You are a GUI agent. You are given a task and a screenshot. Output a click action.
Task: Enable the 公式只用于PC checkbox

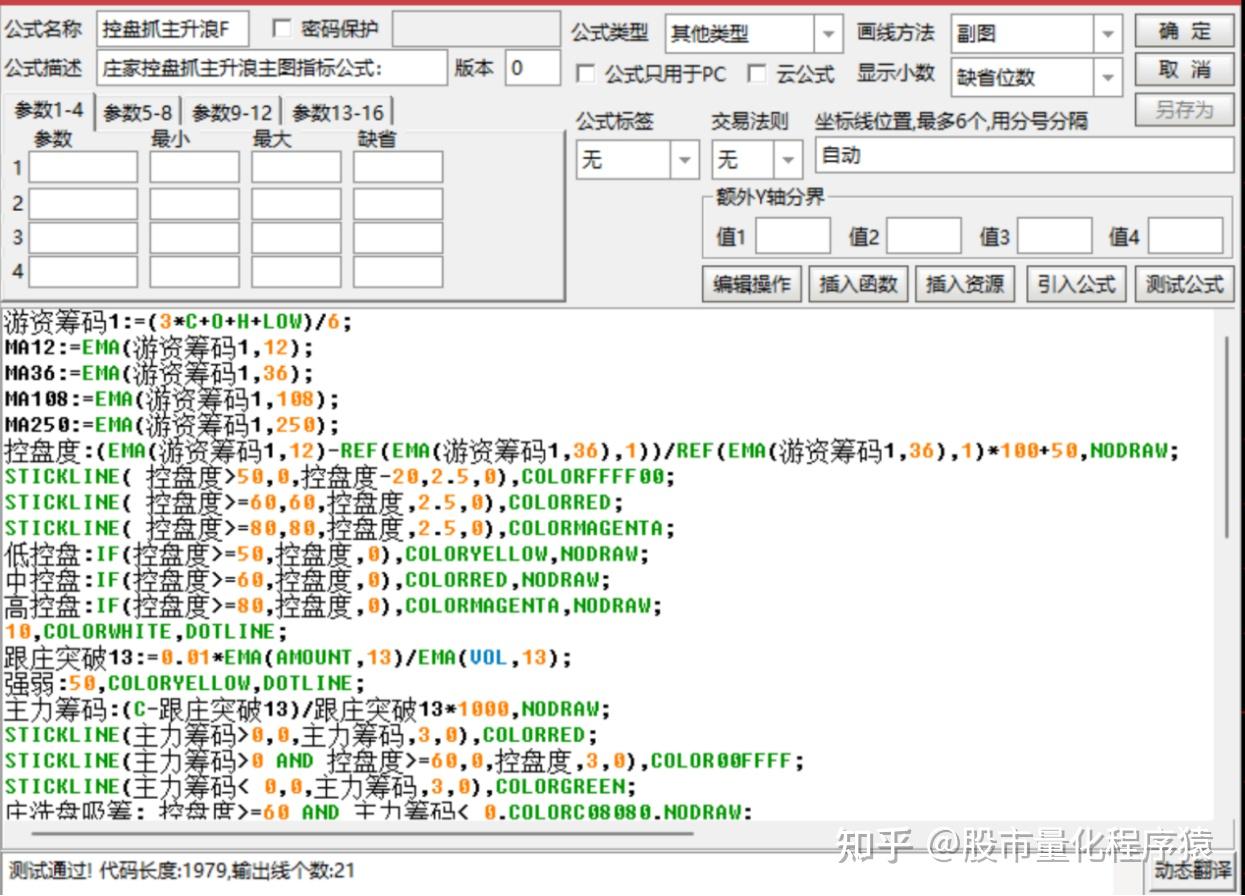pos(586,74)
